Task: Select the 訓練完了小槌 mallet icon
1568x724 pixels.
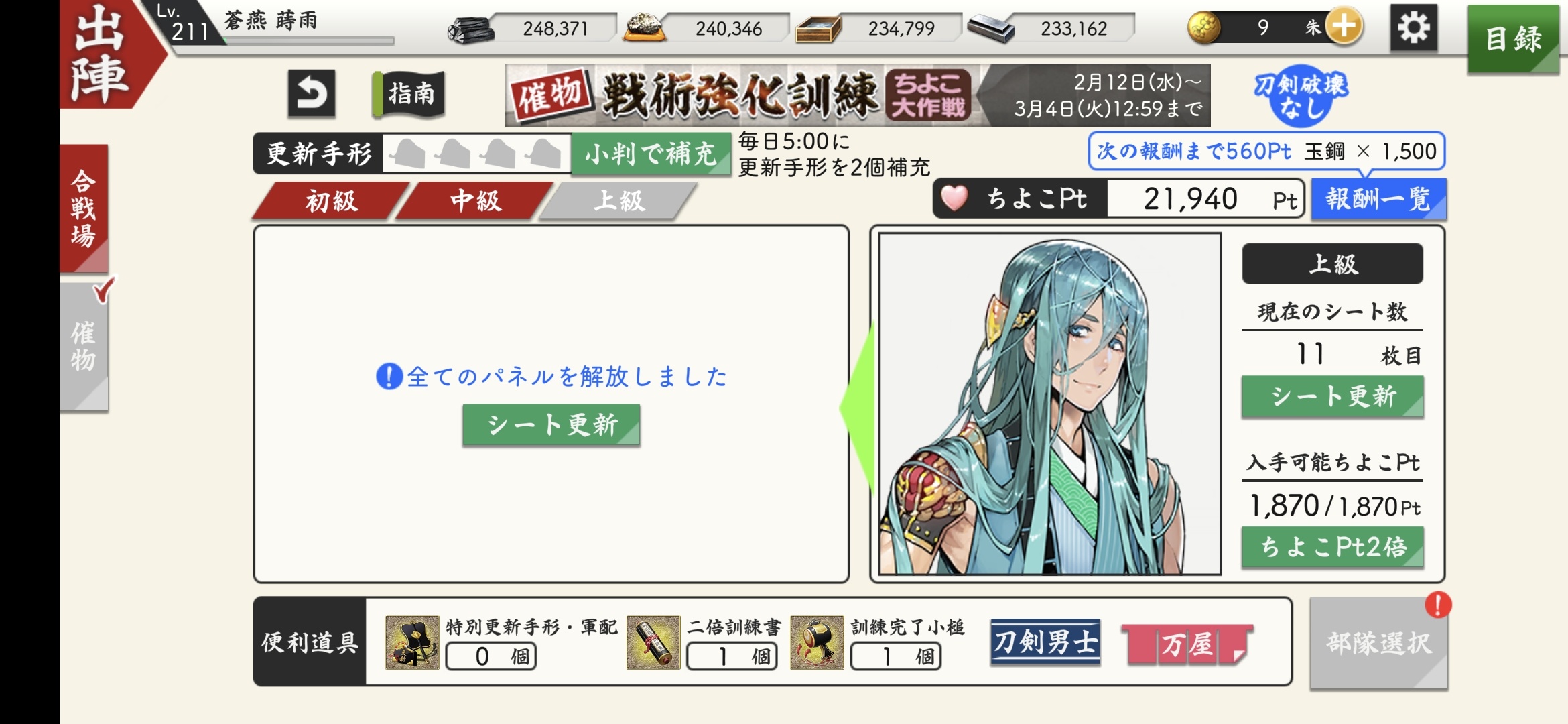Action: (817, 642)
